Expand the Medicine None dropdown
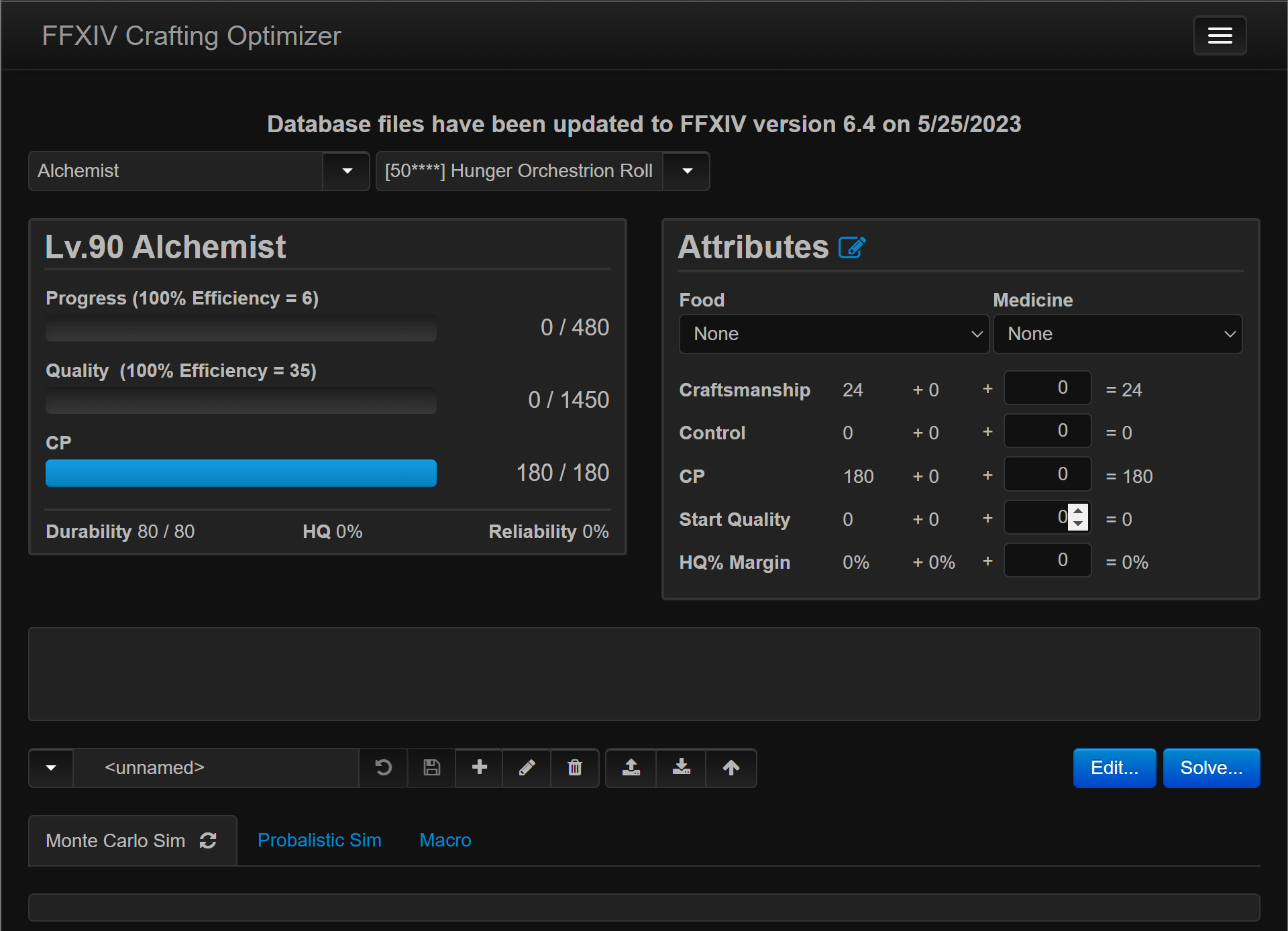 (1118, 334)
